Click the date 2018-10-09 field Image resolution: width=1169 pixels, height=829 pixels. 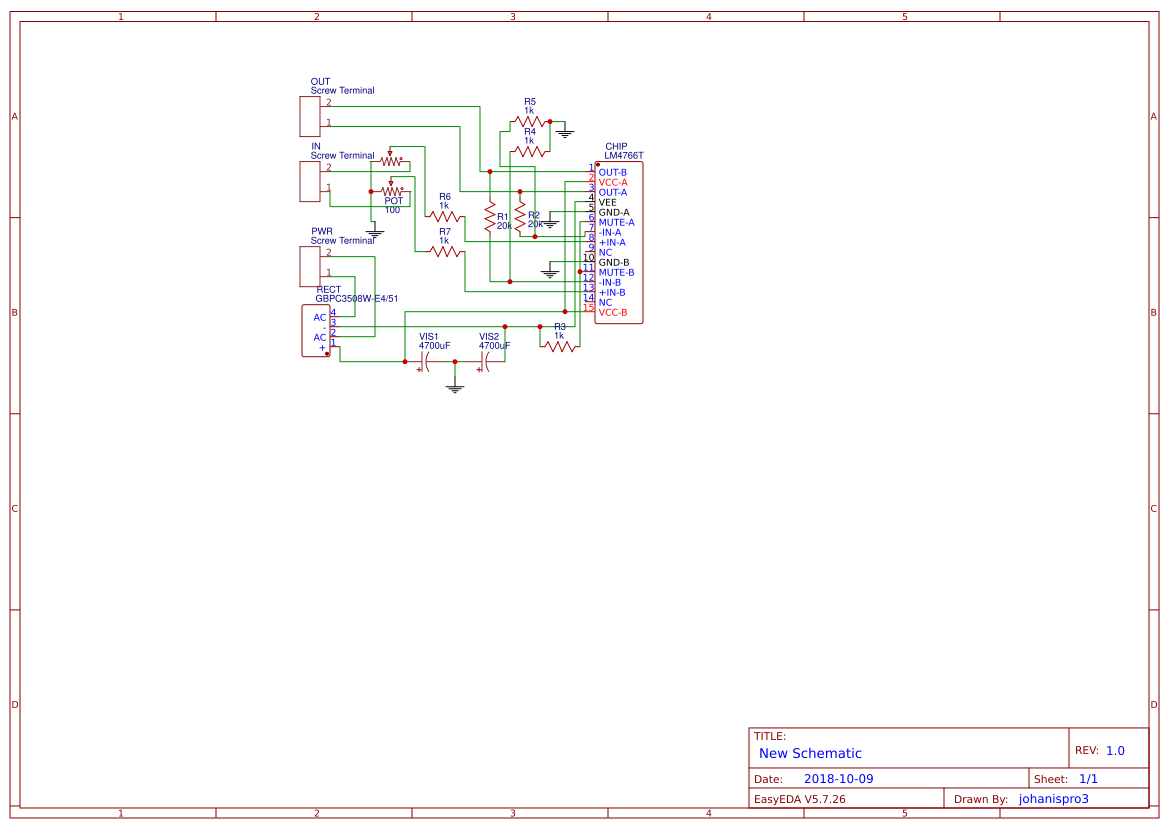click(840, 778)
